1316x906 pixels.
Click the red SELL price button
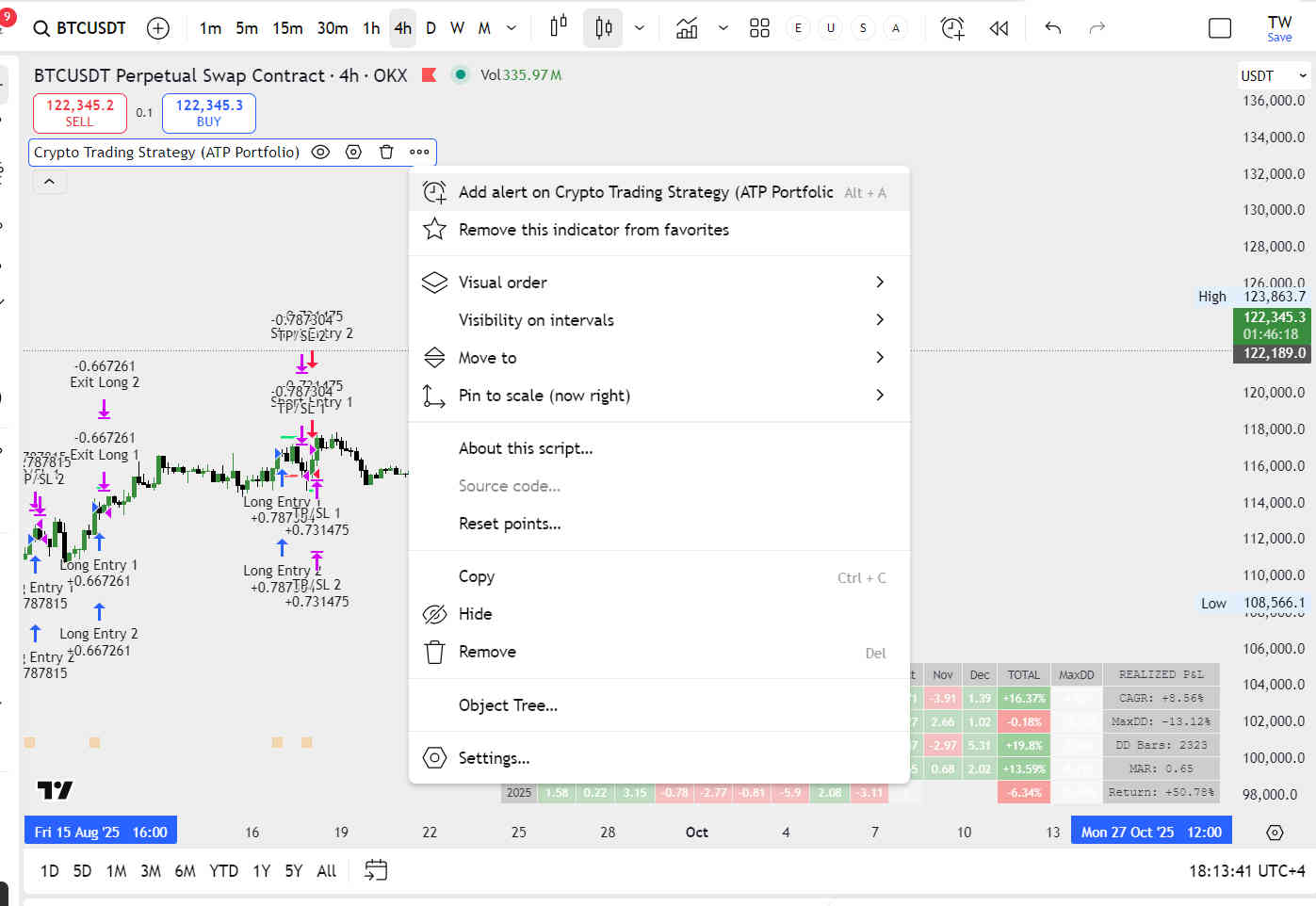pyautogui.click(x=80, y=113)
